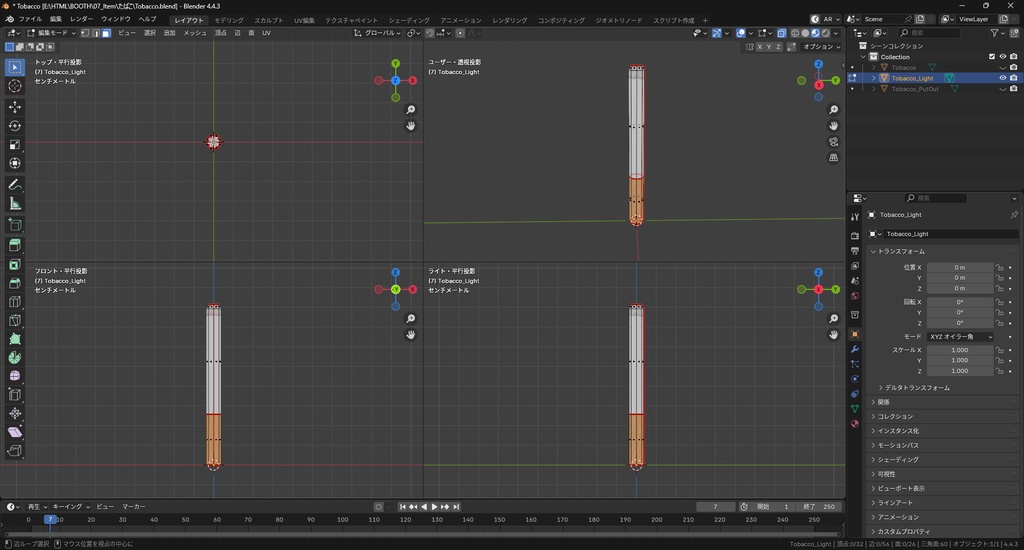Click the スケール Z value field
The height and width of the screenshot is (550, 1024).
[960, 371]
